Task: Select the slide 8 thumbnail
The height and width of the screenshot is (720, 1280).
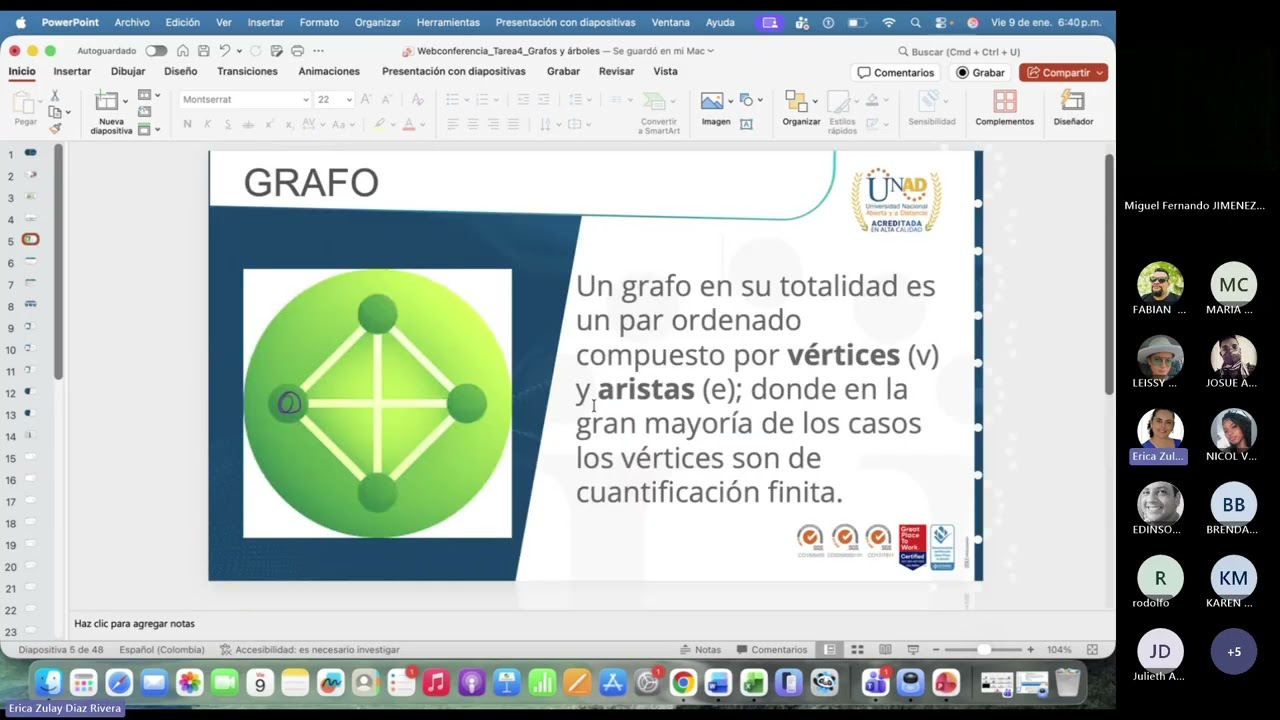Action: click(x=30, y=304)
